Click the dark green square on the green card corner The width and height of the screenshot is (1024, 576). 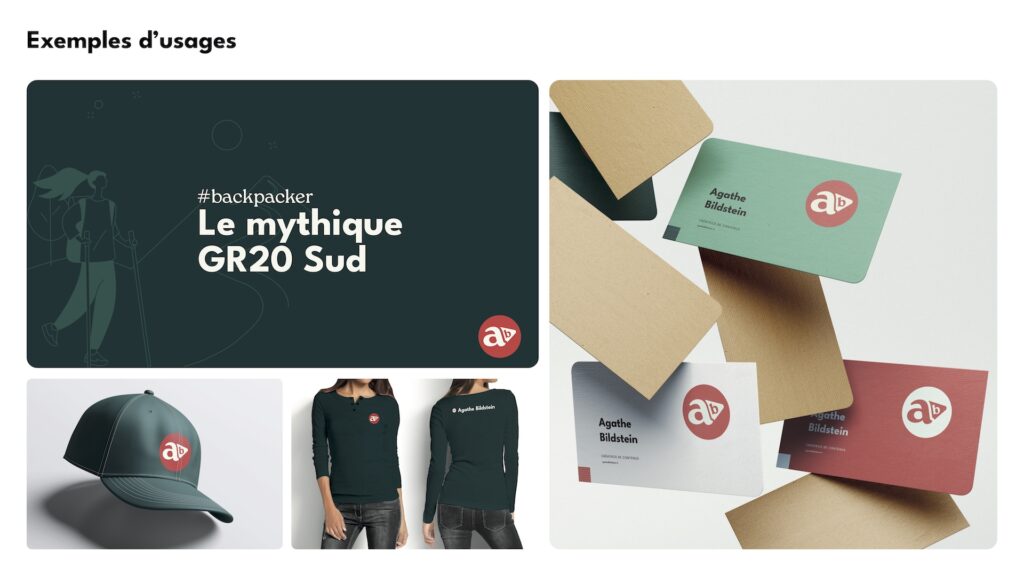pyautogui.click(x=671, y=232)
